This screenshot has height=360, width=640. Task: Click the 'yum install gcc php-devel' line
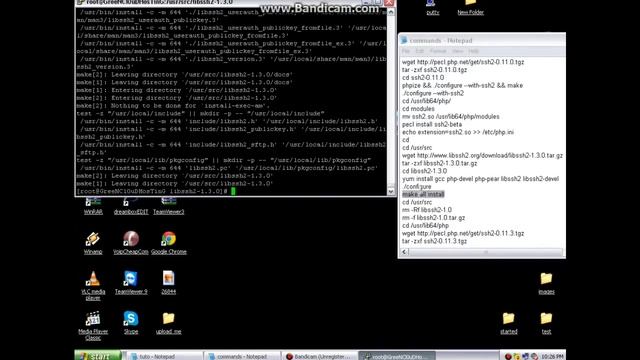[480, 179]
